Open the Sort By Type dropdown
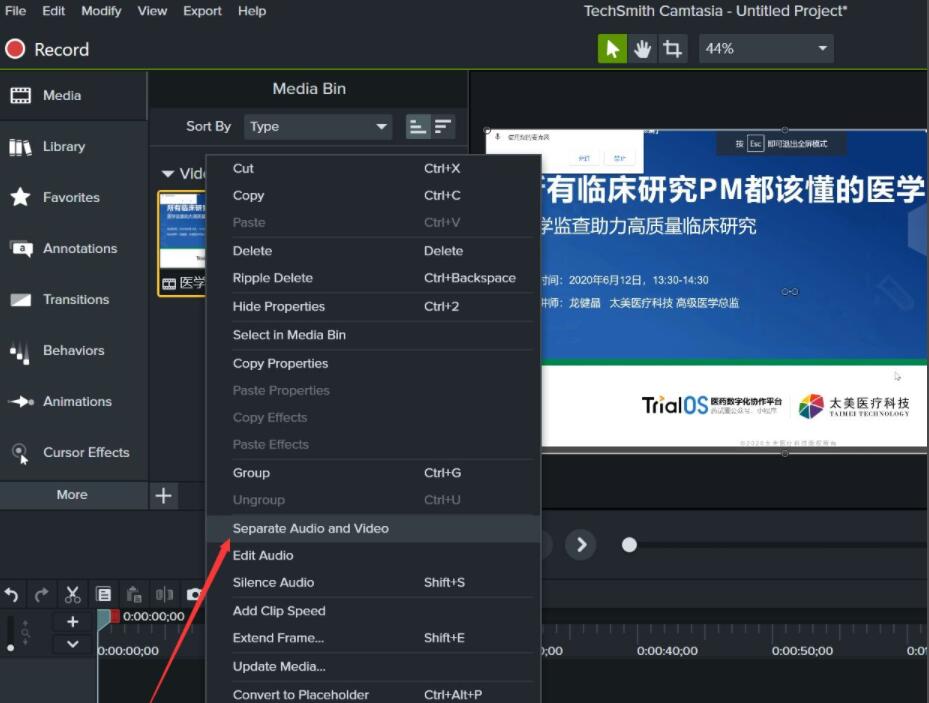The height and width of the screenshot is (703, 929). point(318,126)
